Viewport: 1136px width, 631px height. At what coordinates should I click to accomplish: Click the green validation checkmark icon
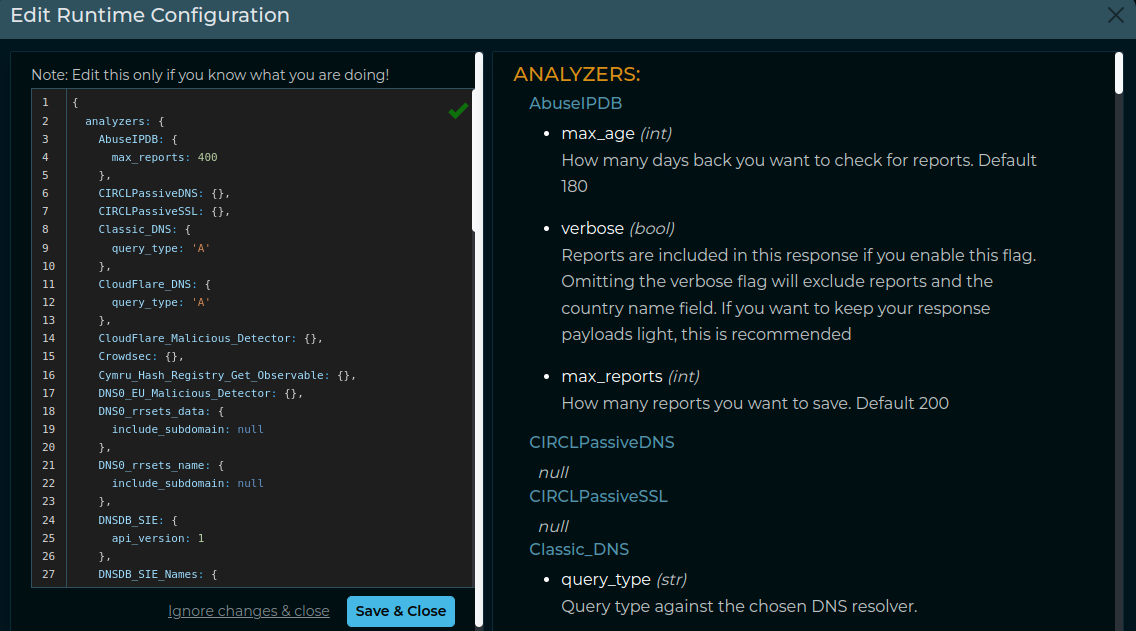point(458,111)
